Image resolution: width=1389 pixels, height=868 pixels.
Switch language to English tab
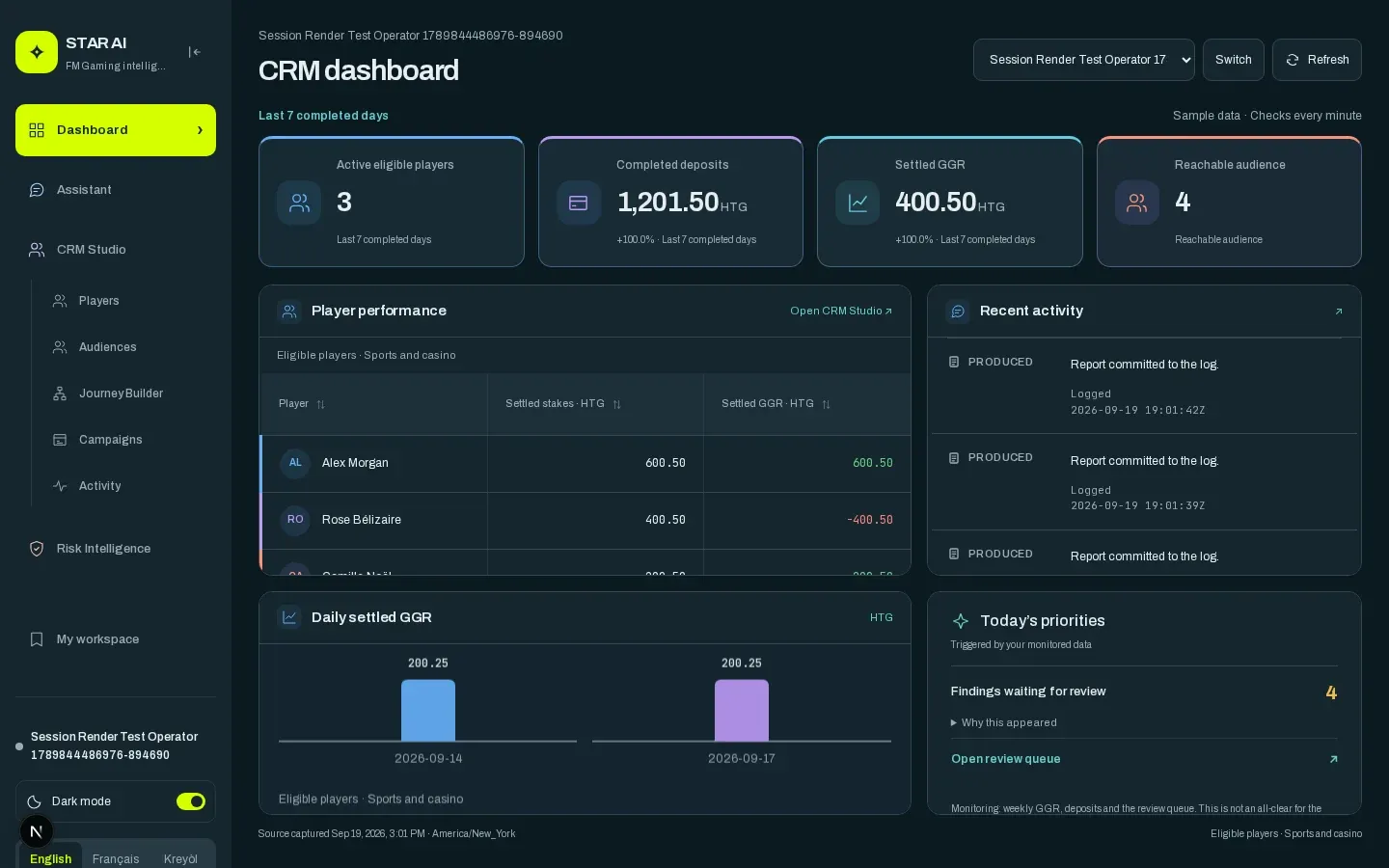point(50,858)
